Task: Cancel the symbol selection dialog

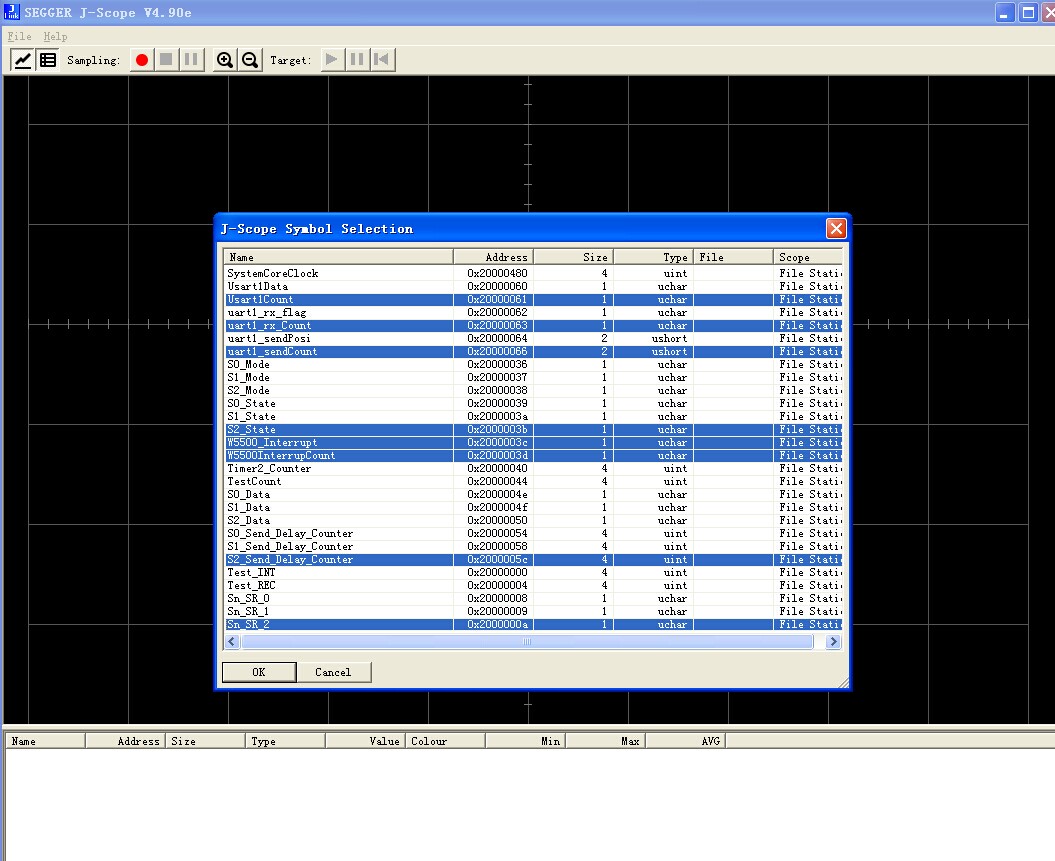Action: [x=333, y=672]
